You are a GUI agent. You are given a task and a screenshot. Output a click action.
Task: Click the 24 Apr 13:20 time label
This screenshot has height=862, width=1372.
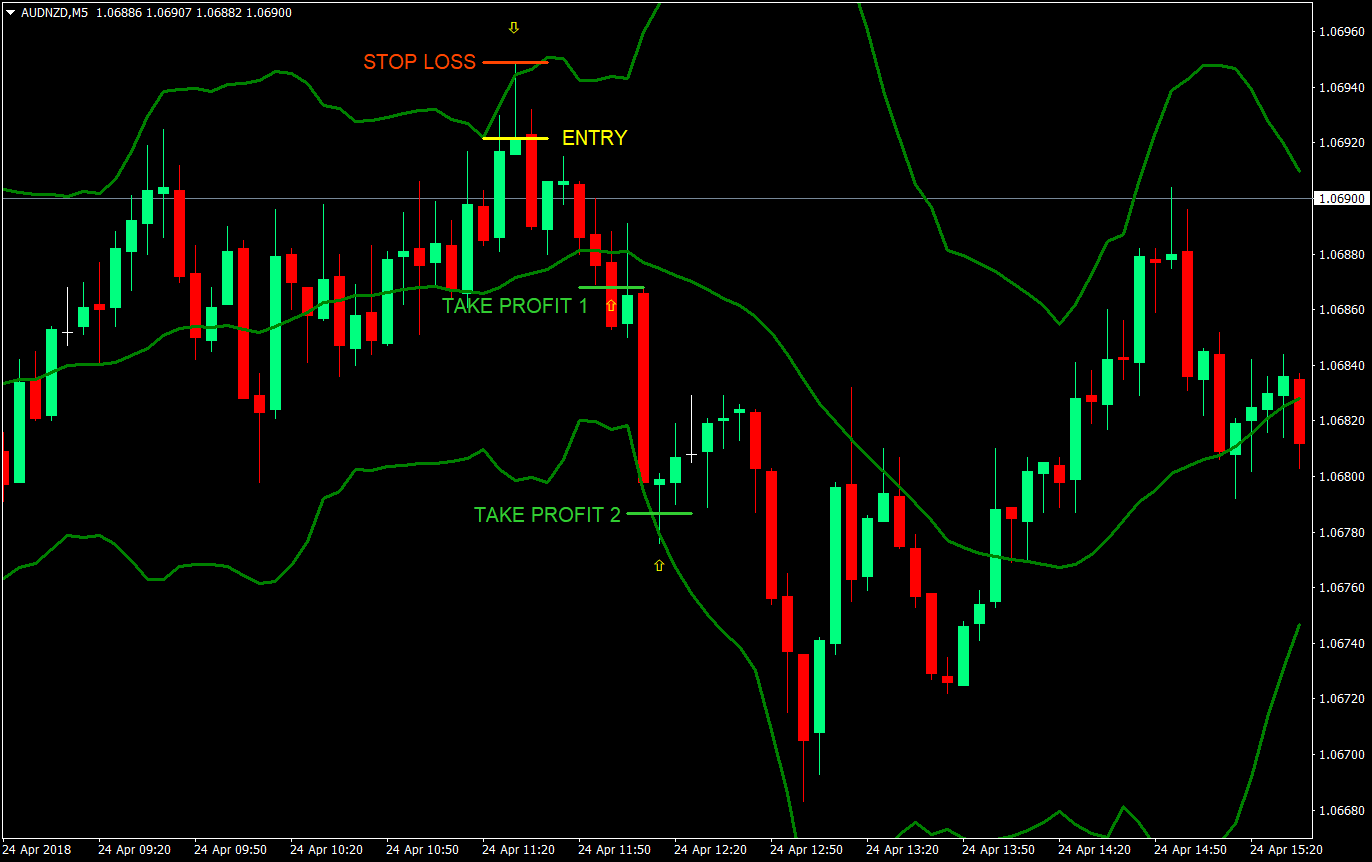[902, 850]
